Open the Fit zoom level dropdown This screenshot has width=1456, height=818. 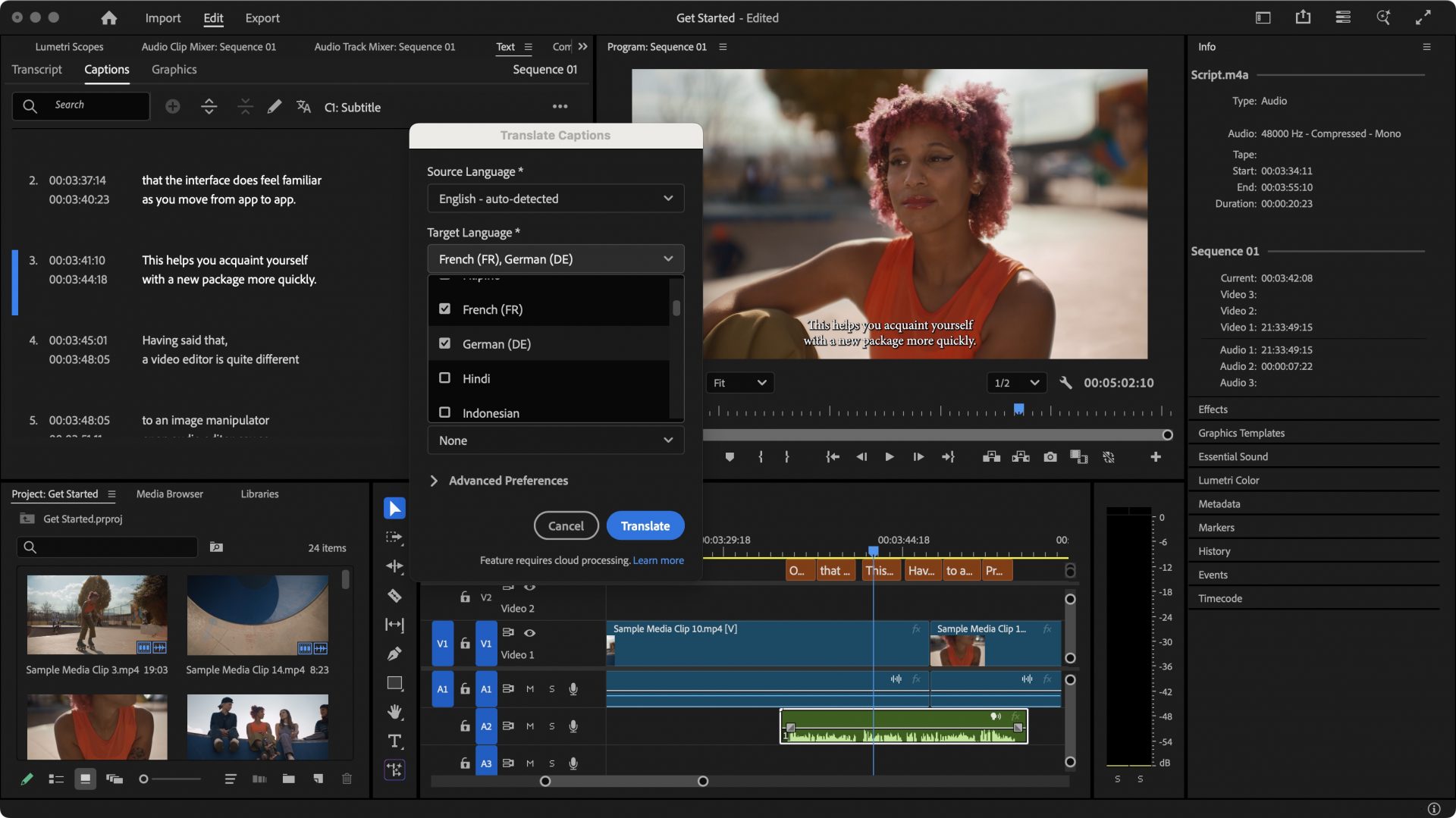point(739,383)
